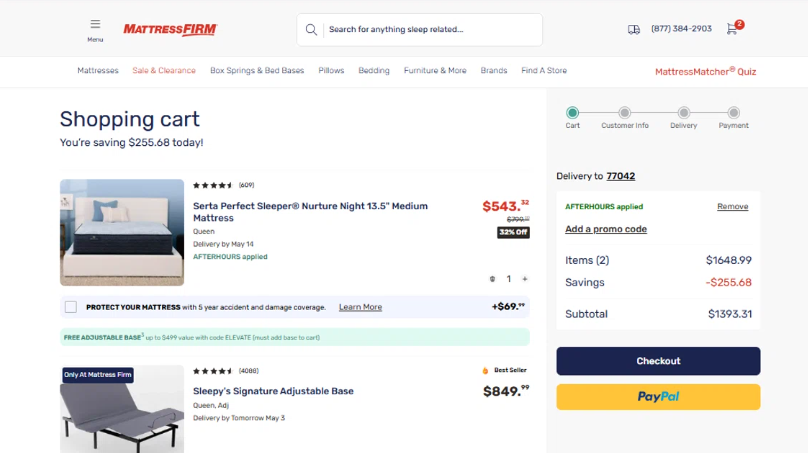The height and width of the screenshot is (453, 808).
Task: Call the (877) 384-2903 phone link
Action: coord(681,29)
